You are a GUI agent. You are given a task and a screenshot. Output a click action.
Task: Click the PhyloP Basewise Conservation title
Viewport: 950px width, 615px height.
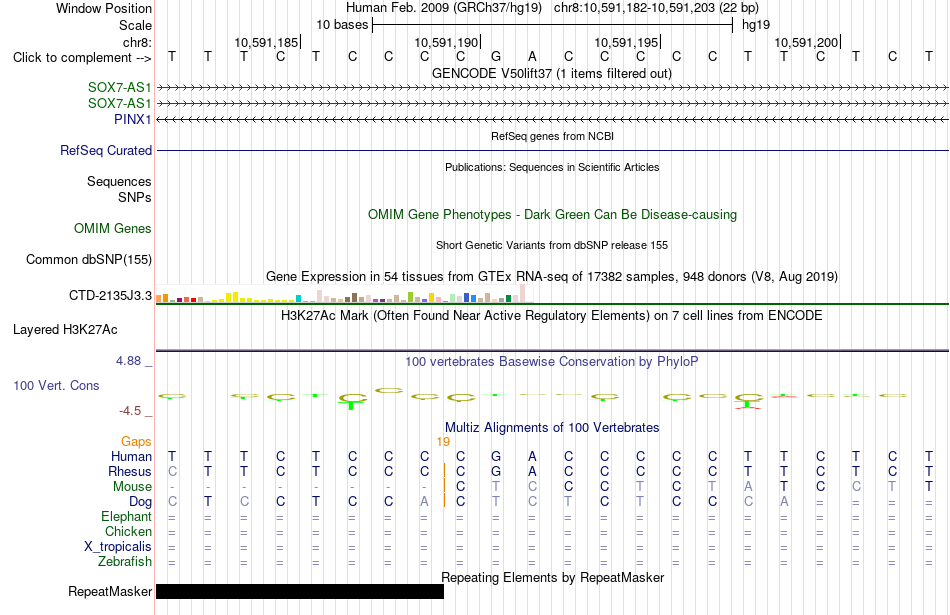(x=552, y=362)
